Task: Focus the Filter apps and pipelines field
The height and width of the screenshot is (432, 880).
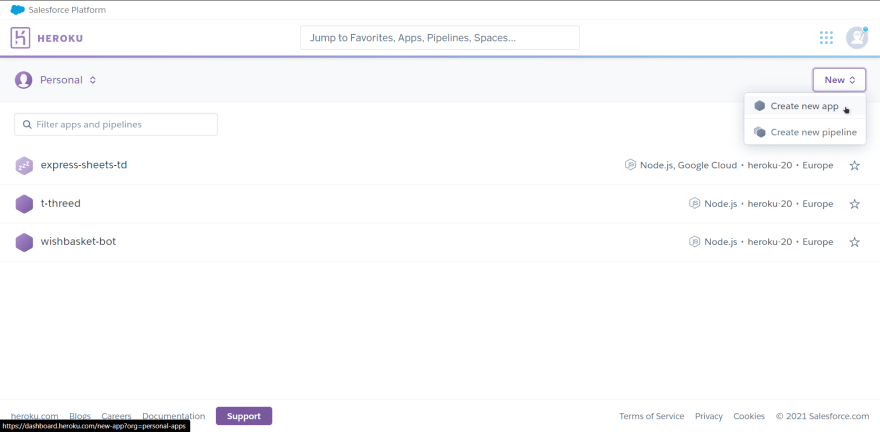Action: [116, 125]
